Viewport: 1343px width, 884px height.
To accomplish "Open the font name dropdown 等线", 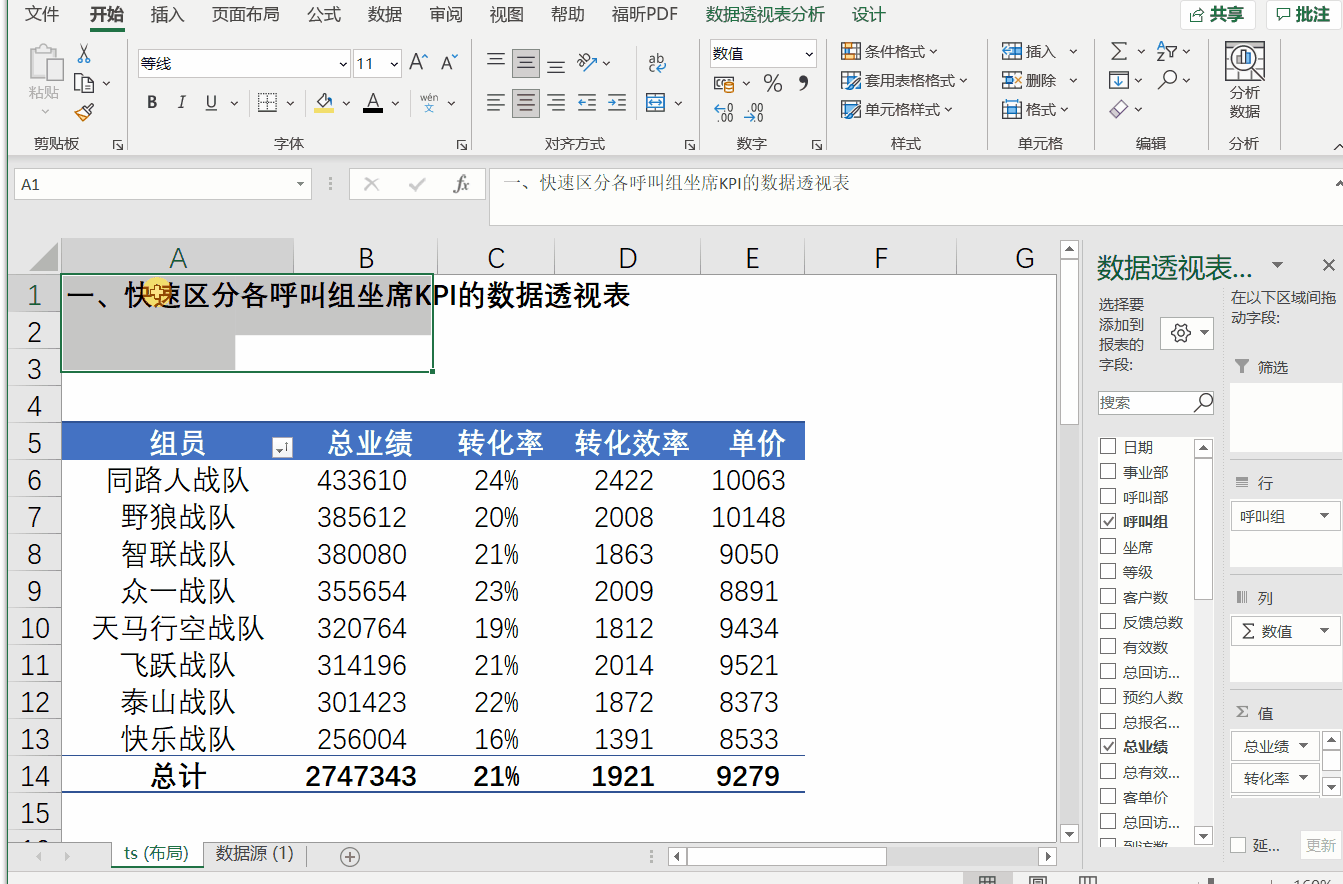I will click(x=343, y=63).
